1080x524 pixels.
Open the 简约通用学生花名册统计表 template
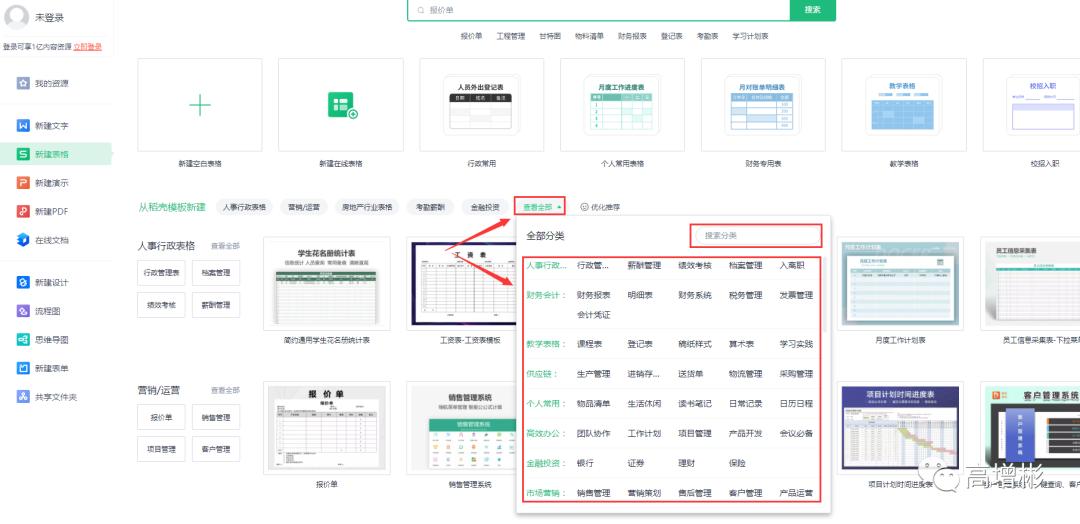326,284
